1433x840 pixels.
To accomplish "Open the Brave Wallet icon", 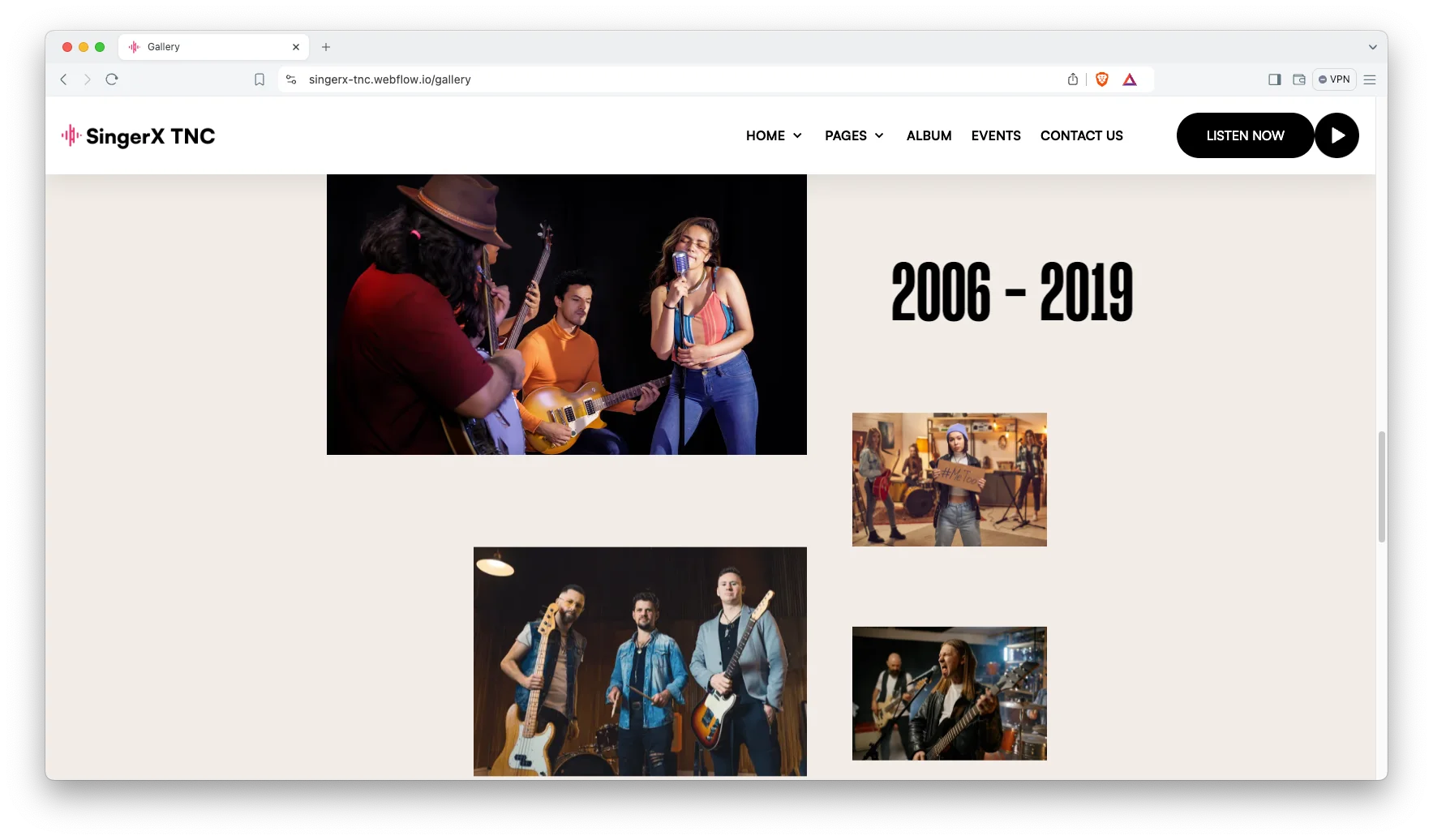I will [1298, 79].
